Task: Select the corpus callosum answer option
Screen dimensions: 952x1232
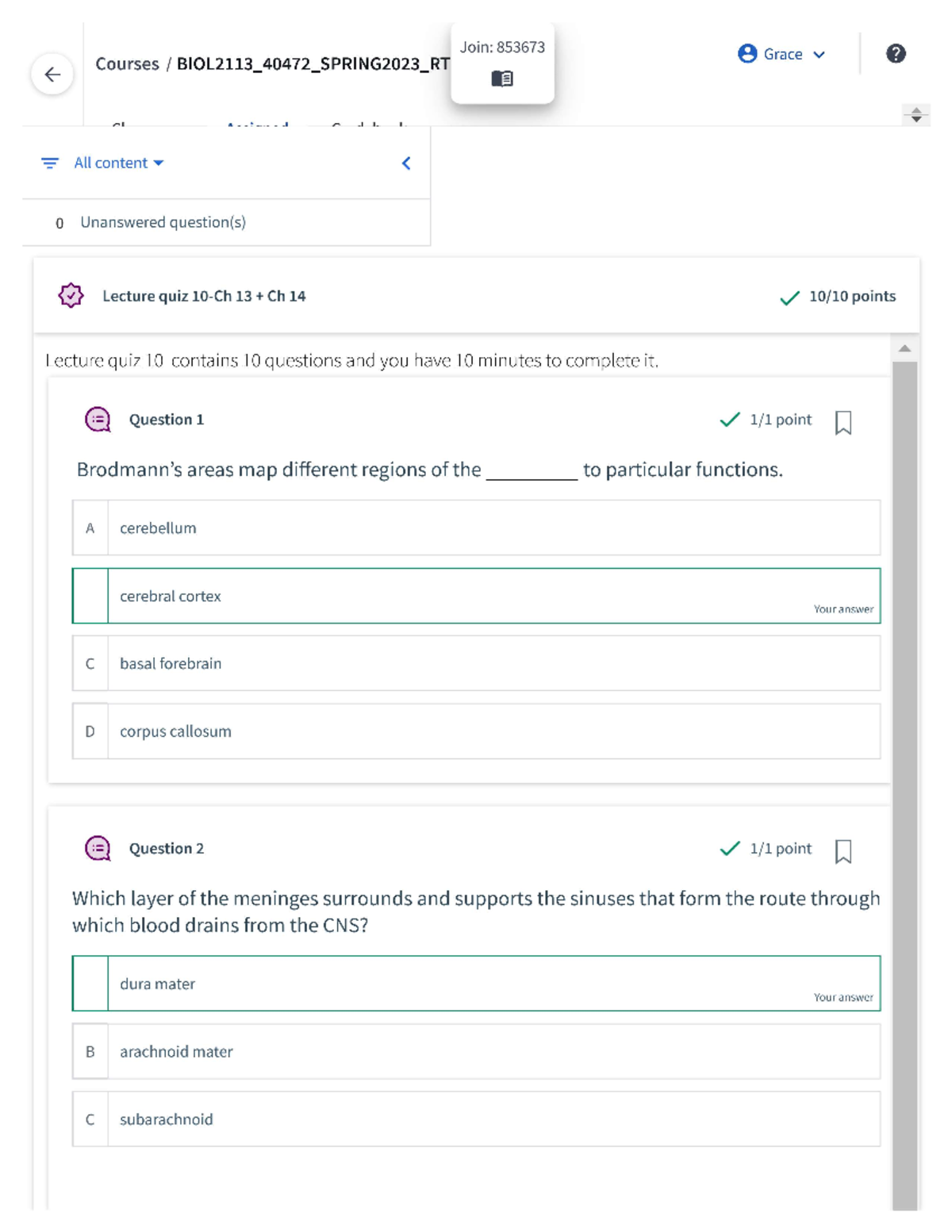Action: (476, 731)
